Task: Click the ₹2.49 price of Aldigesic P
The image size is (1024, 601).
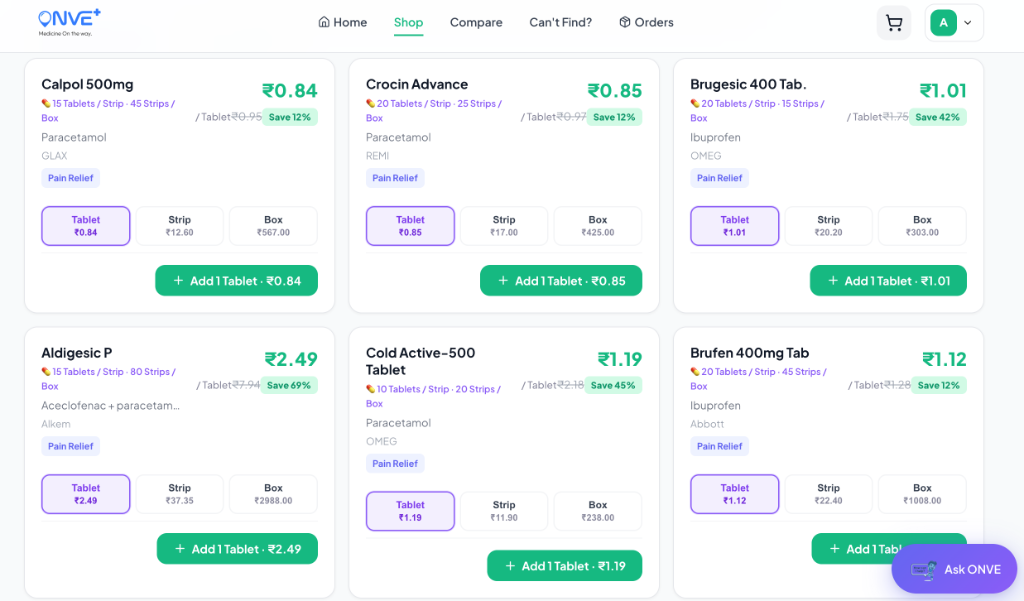Action: 291,359
